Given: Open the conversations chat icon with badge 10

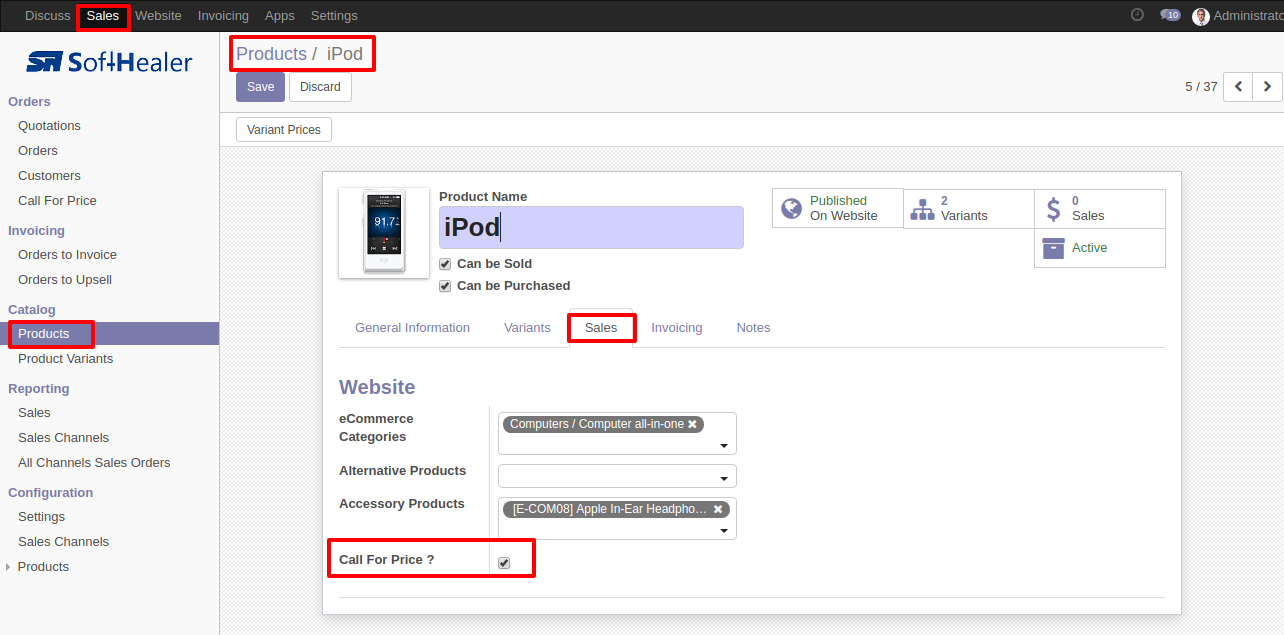Looking at the screenshot, I should click(1169, 15).
